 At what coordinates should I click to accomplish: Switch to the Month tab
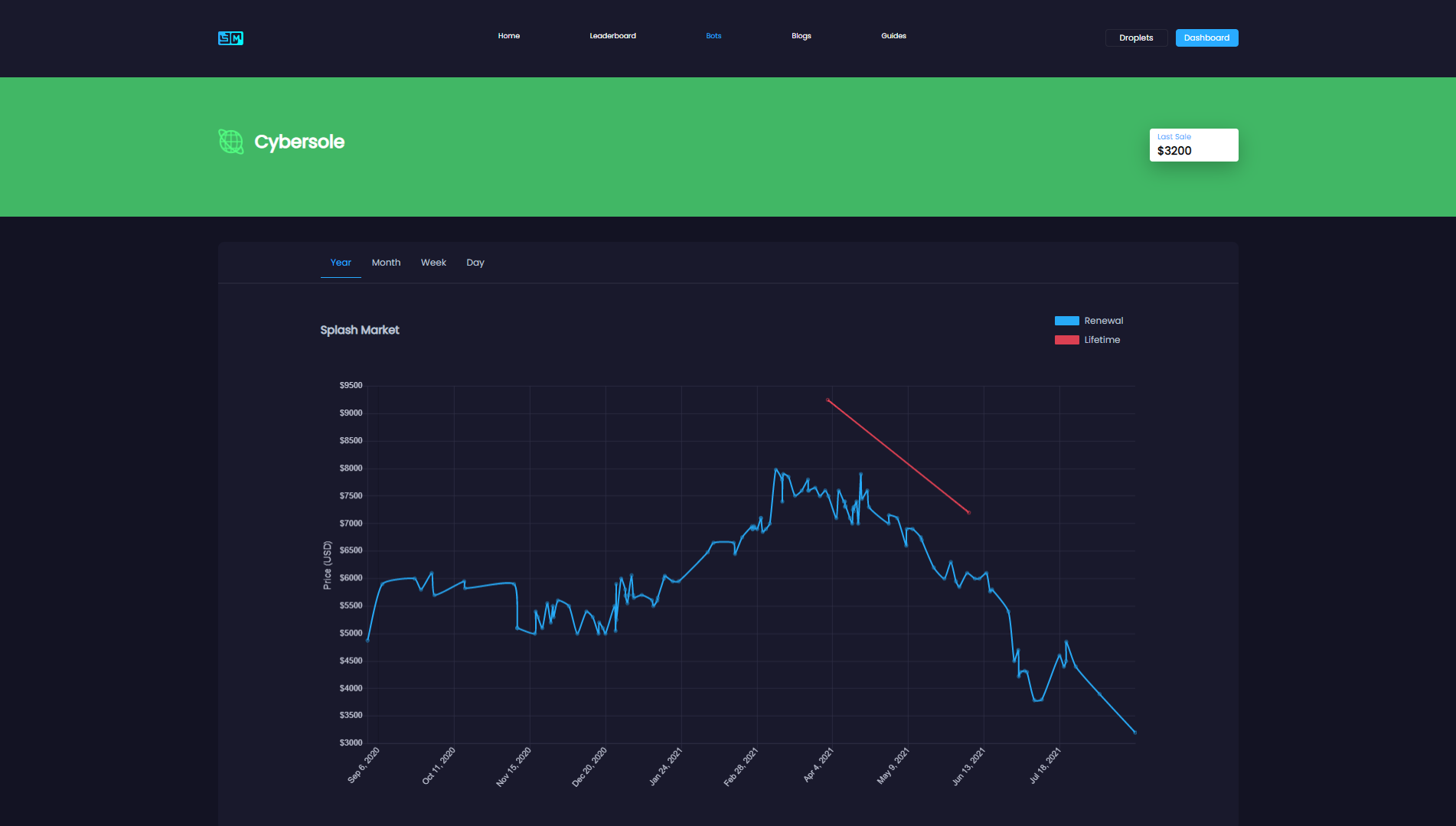(386, 263)
